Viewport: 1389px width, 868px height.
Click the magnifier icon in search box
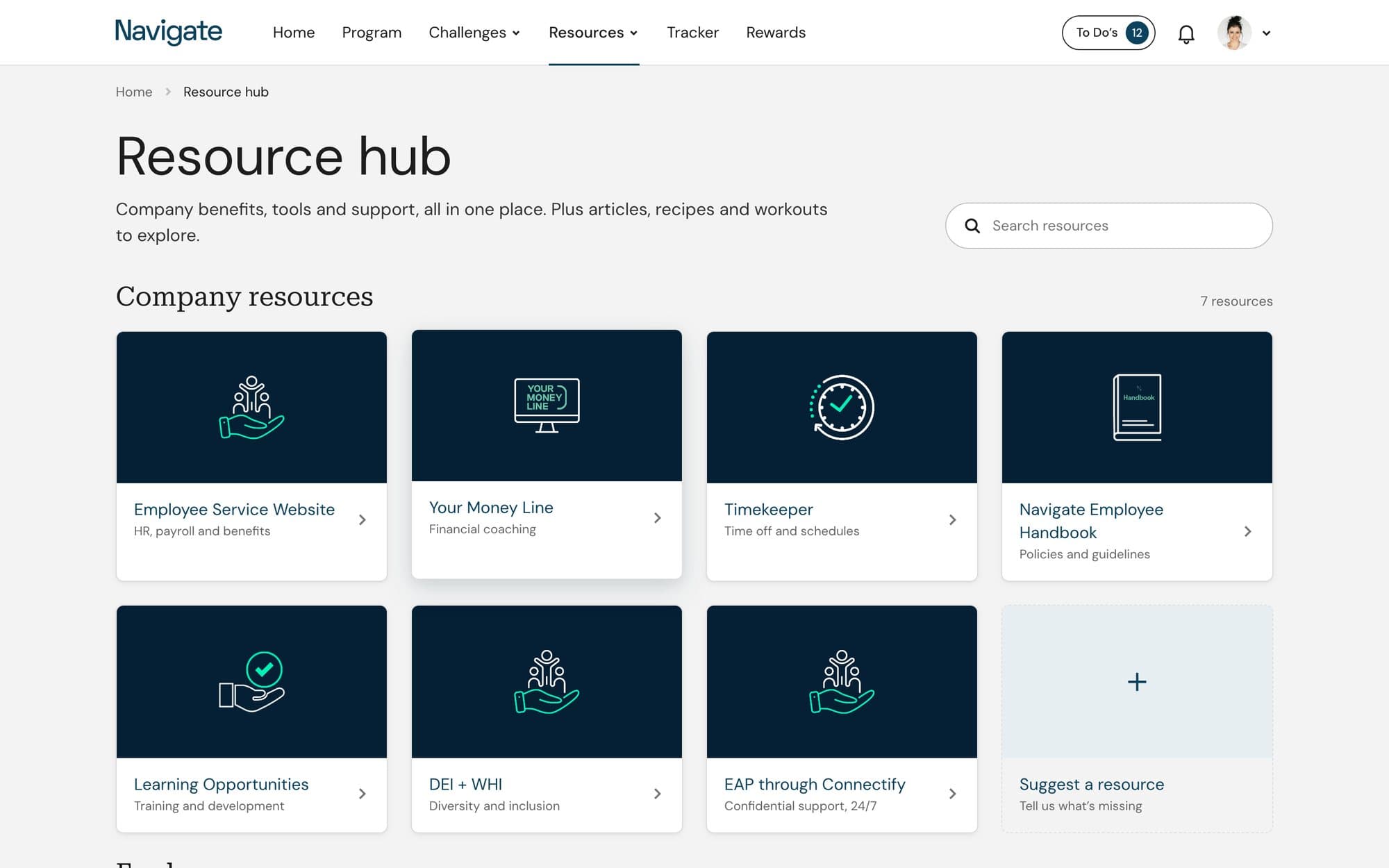tap(972, 226)
